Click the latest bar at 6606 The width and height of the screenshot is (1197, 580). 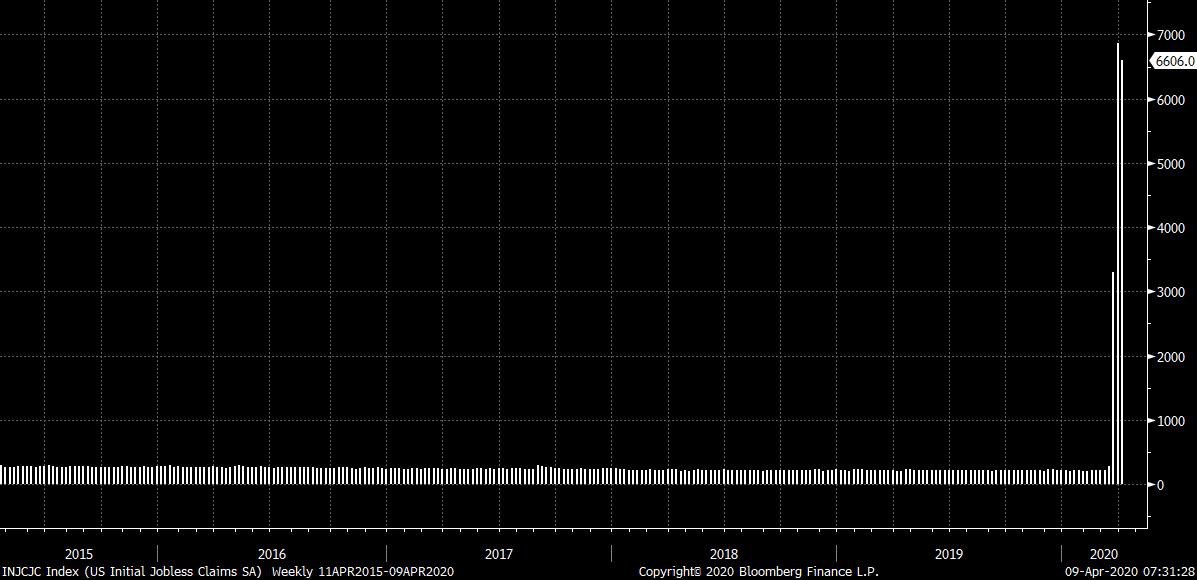point(1122,272)
